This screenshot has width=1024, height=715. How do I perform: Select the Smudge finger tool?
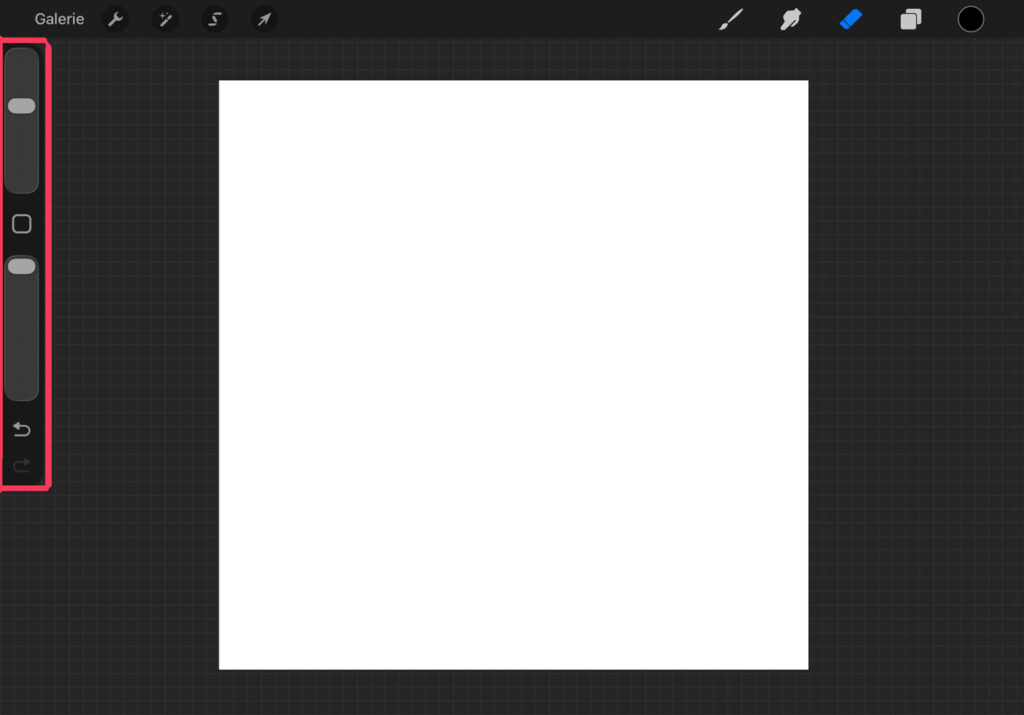coord(790,19)
